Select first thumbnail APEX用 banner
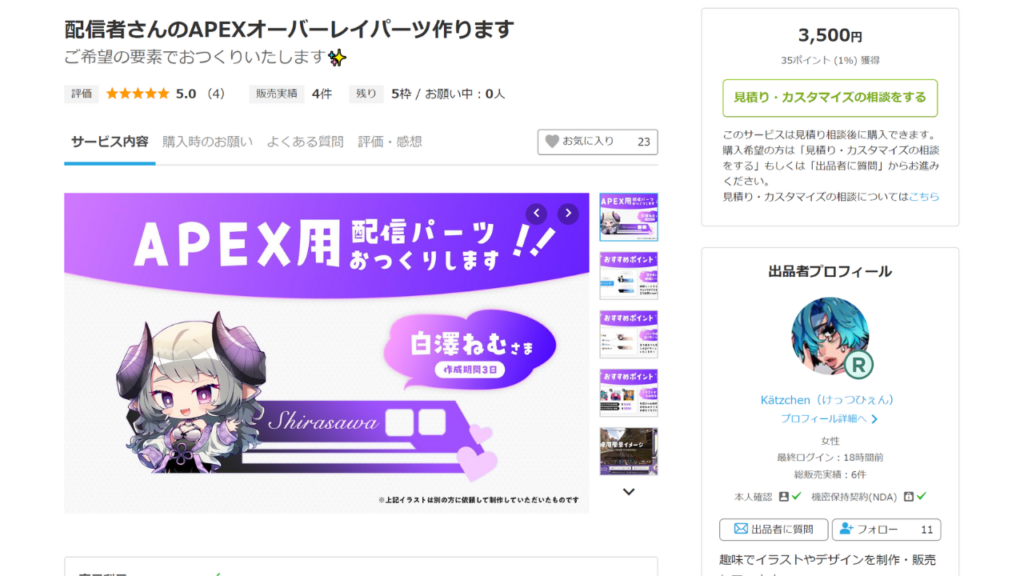 coord(628,217)
